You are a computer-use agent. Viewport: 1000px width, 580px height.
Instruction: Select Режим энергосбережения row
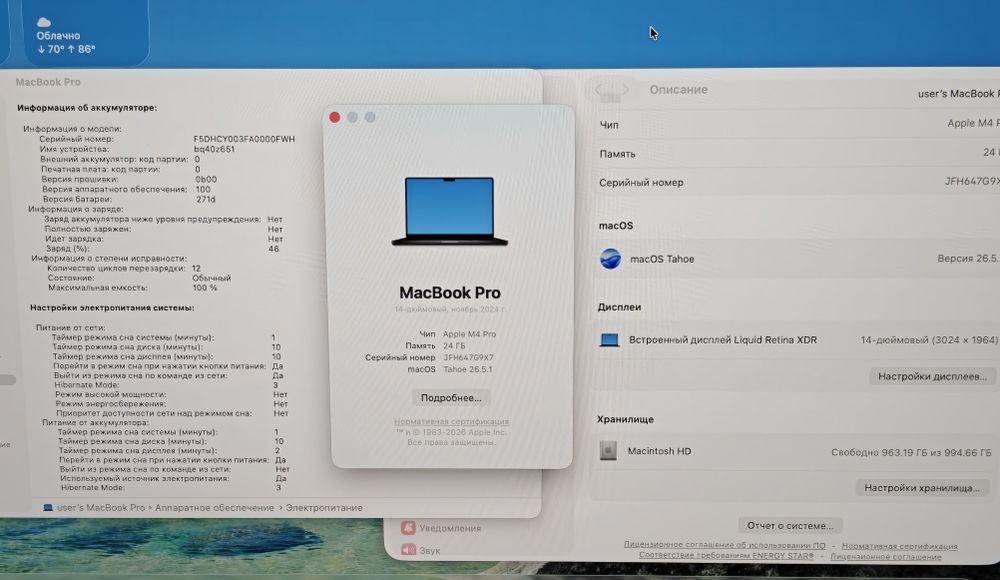[x=171, y=404]
